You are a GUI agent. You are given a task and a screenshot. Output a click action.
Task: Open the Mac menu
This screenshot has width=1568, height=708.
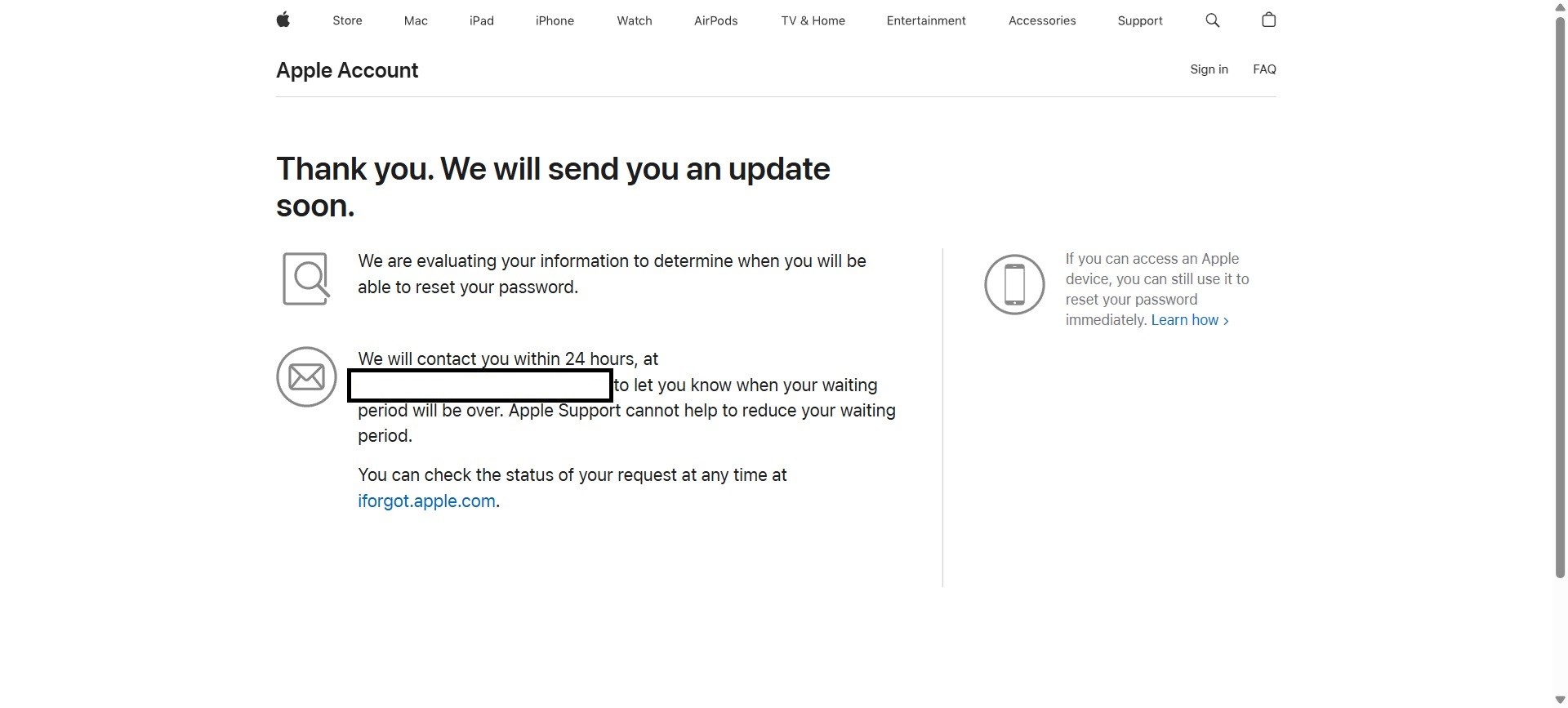416,20
